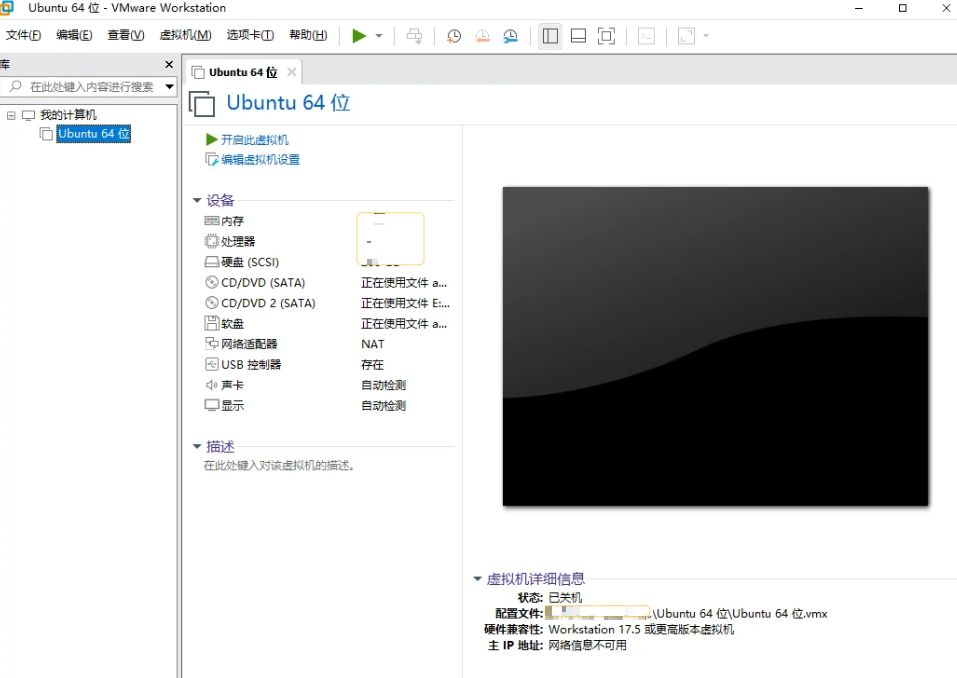Switch to the Ubuntu 64 位 tab
Image resolution: width=957 pixels, height=678 pixels.
point(243,72)
